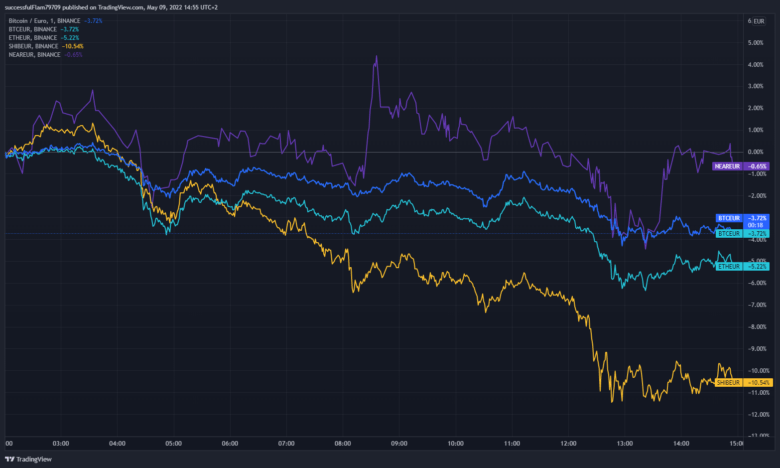
Task: Click the blue BTCEUR -3.72% price label
Action: (x=742, y=218)
